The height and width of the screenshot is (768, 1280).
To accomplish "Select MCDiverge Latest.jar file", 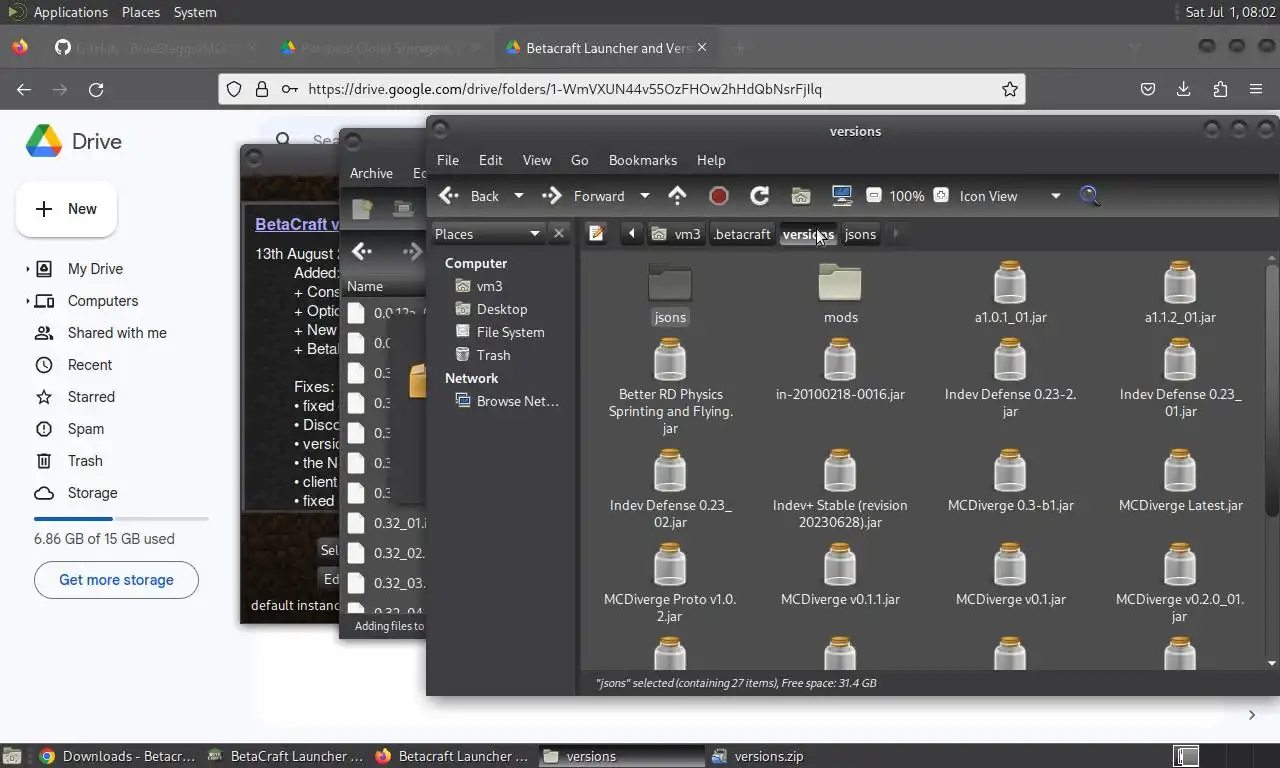I will pos(1180,481).
